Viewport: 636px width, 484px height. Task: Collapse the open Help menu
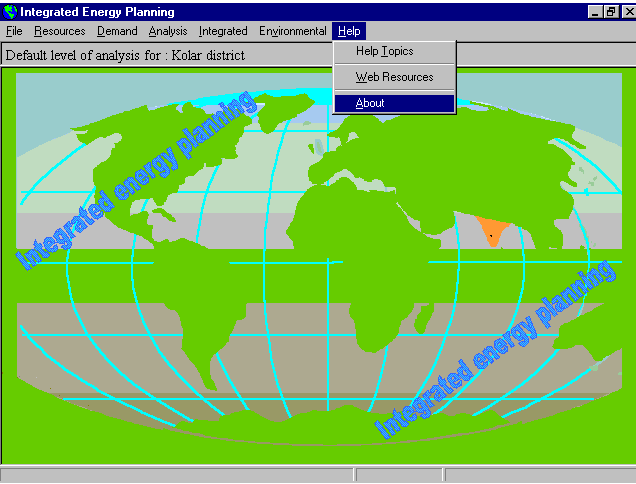click(x=348, y=31)
